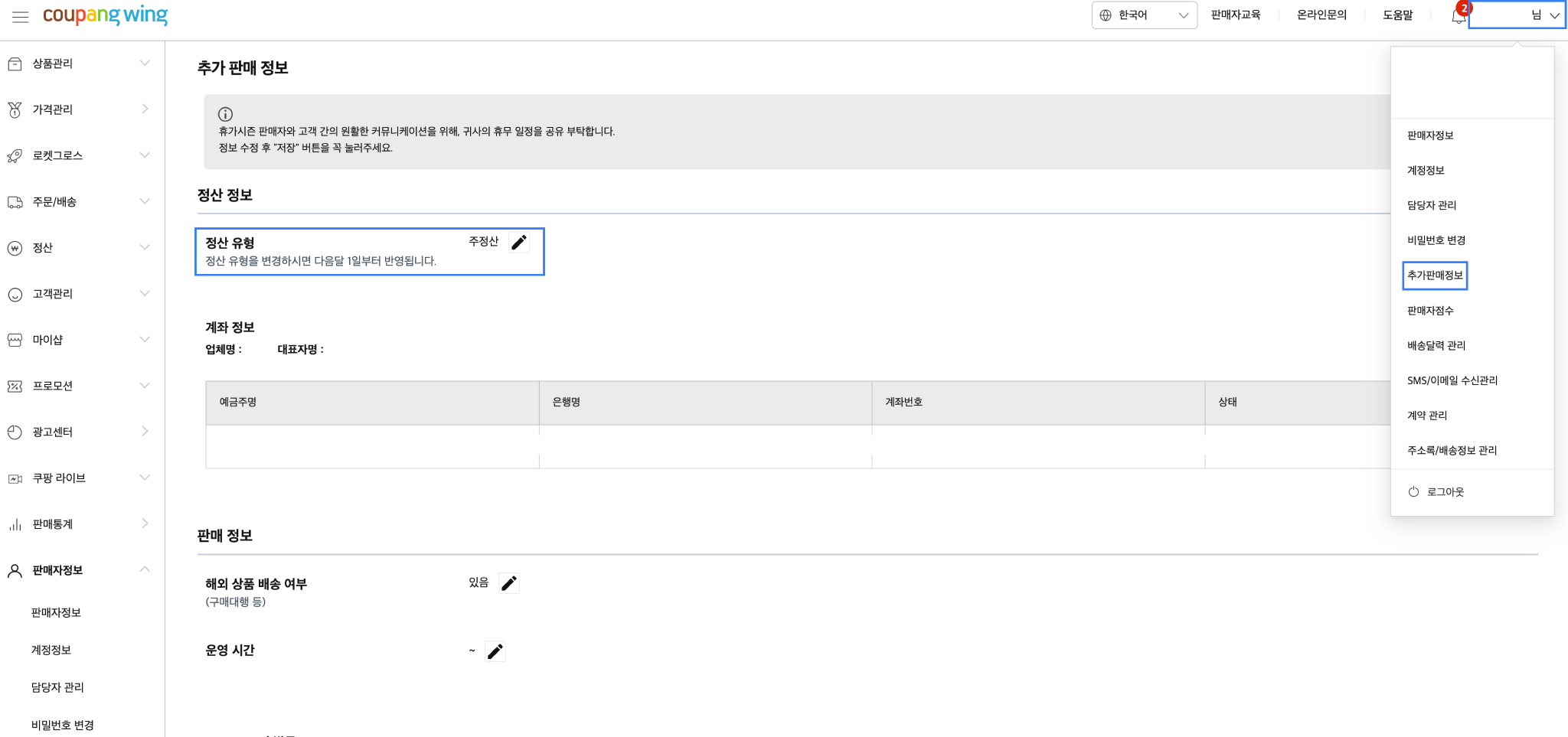Edit 정산 유형 with pencil icon
Viewport: 1568px width, 737px height.
519,243
